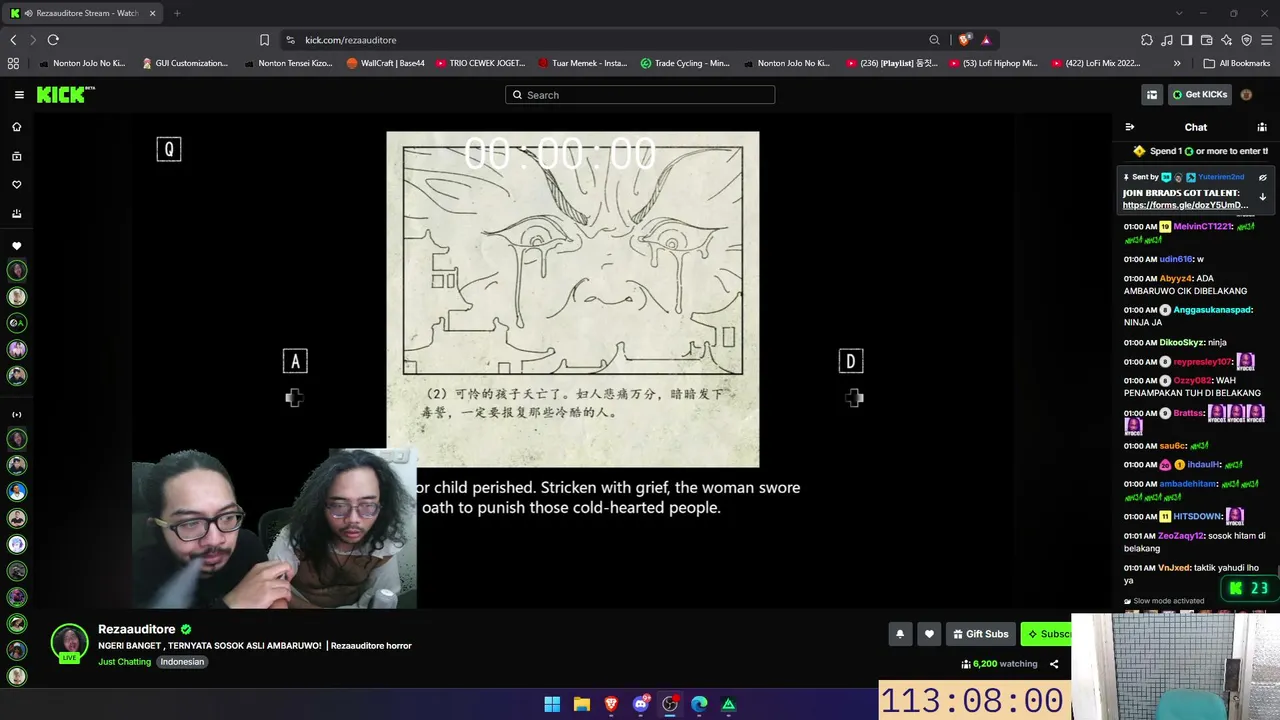Image resolution: width=1280 pixels, height=720 pixels.
Task: Focus the Kick search field
Action: click(640, 95)
